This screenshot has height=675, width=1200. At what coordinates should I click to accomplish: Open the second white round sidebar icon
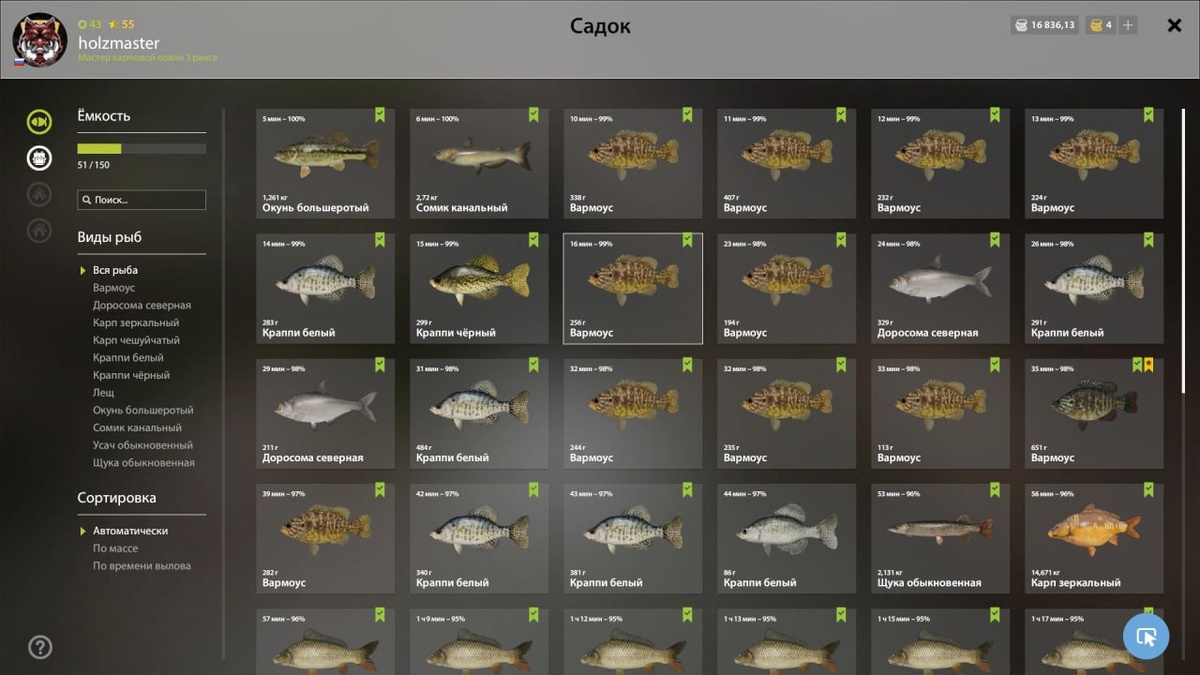pos(39,158)
